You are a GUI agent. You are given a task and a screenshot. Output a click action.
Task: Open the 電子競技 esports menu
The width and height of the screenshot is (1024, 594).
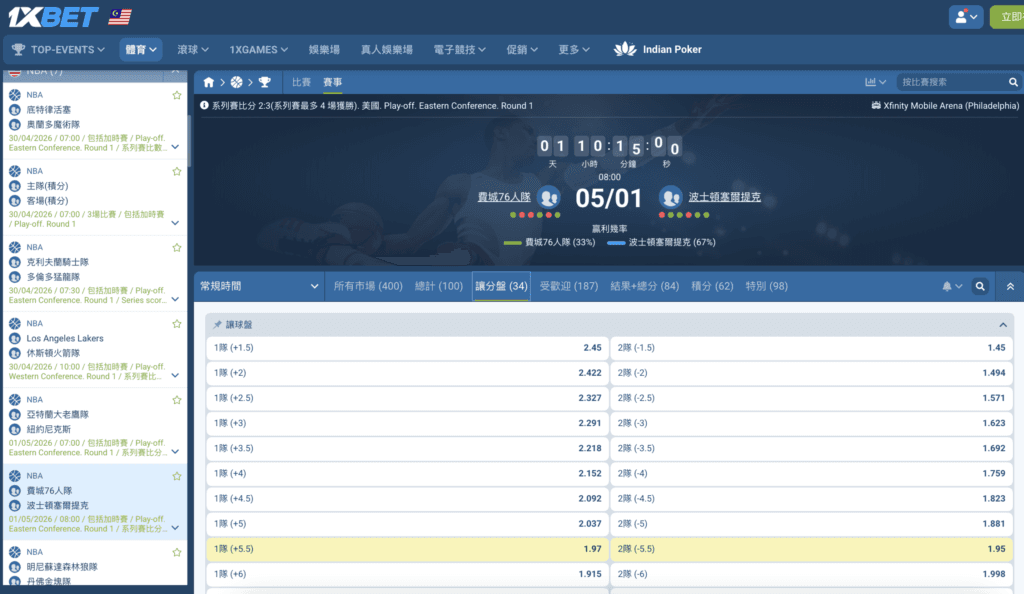click(459, 50)
